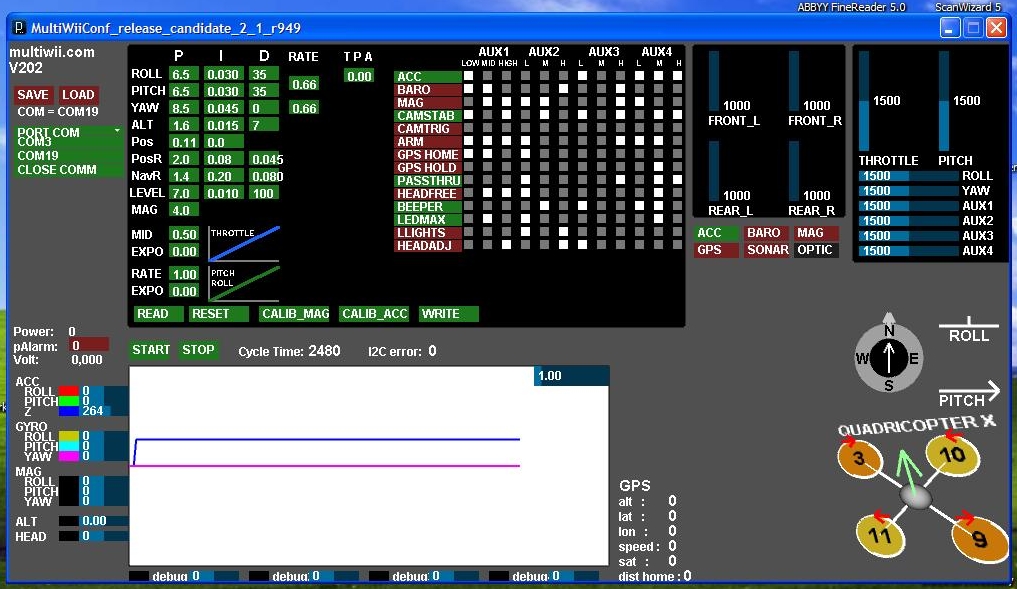Click the BARO sensor status indicator
The height and width of the screenshot is (589, 1017).
pyautogui.click(x=764, y=233)
